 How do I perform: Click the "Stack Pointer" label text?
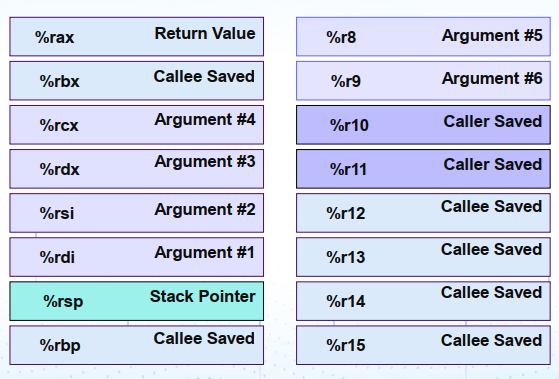click(x=202, y=296)
